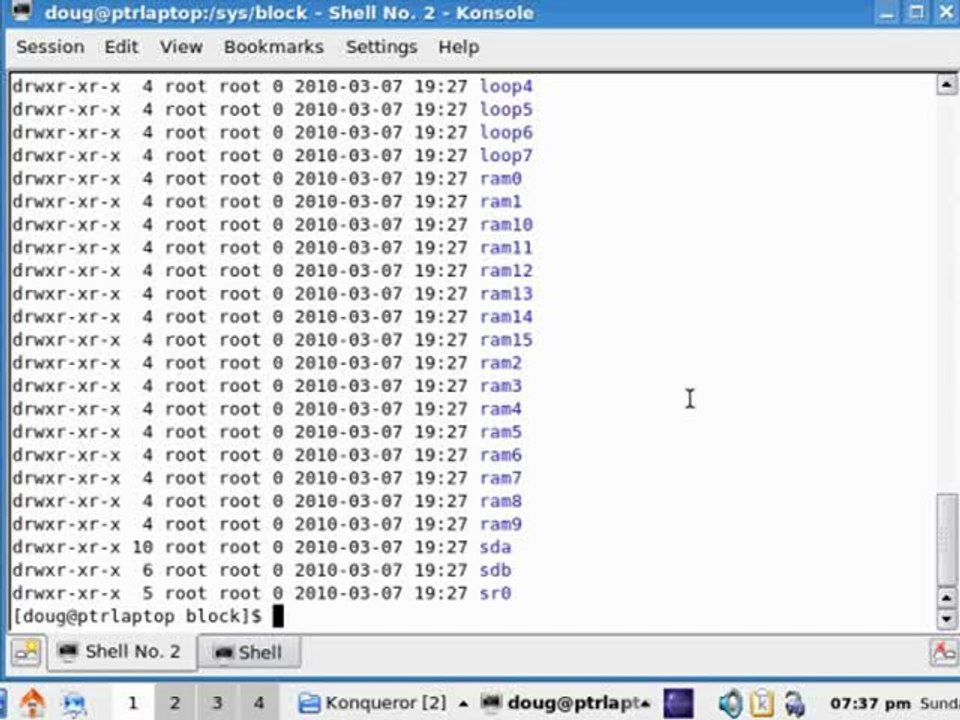
Task: Open the Settings menu
Action: click(x=381, y=47)
